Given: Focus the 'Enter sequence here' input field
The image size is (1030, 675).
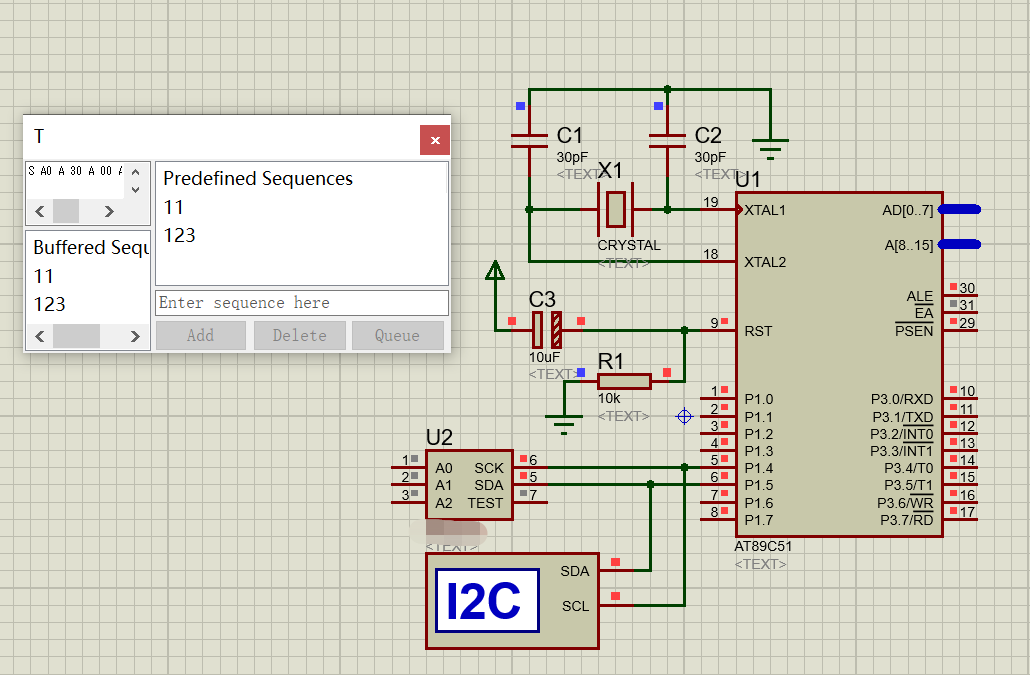Looking at the screenshot, I should [x=302, y=303].
